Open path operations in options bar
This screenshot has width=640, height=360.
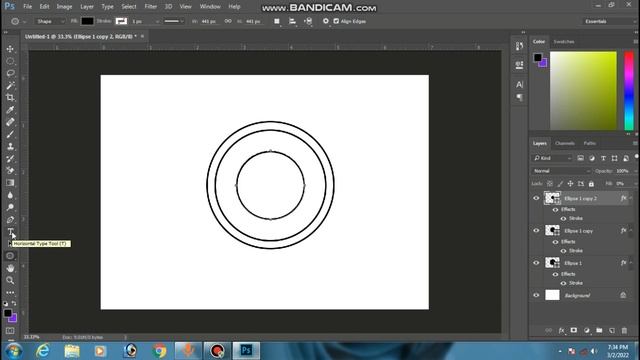277,21
